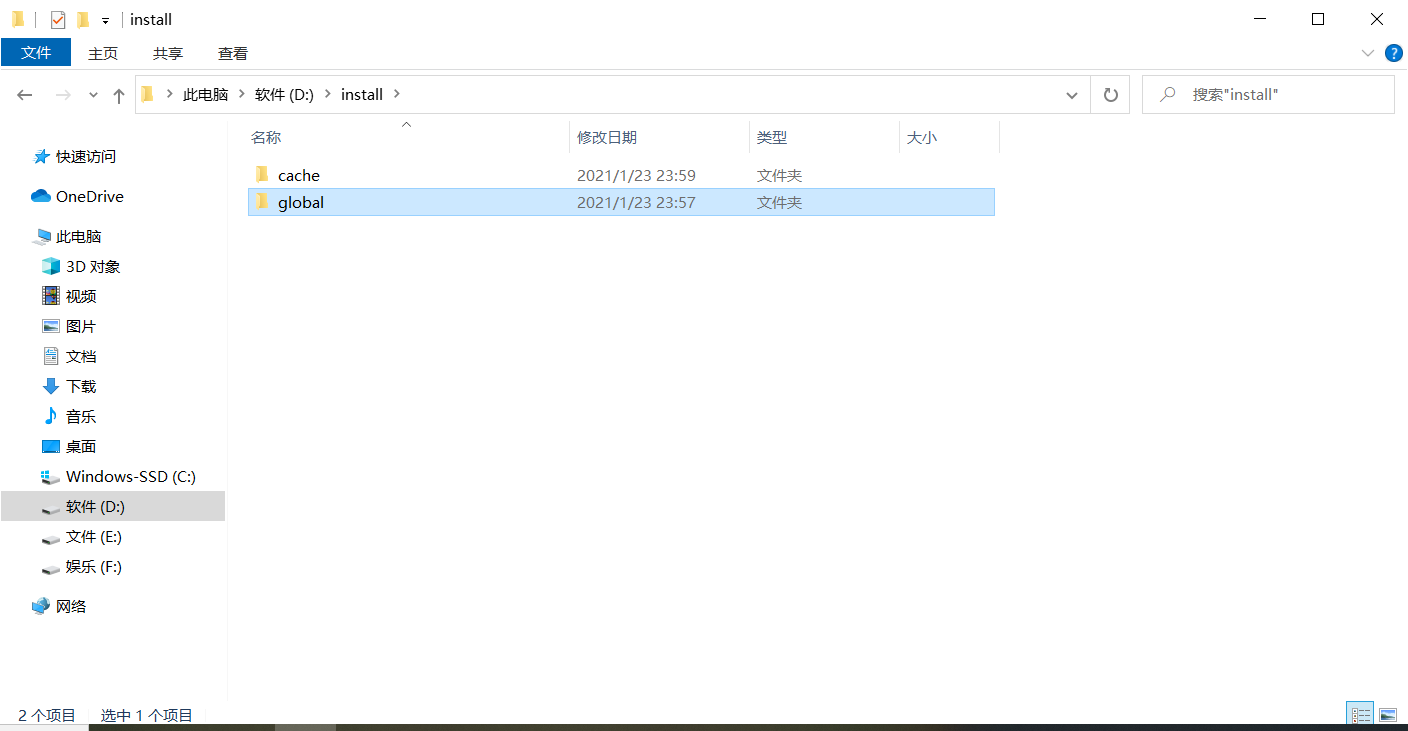The height and width of the screenshot is (731, 1408).
Task: Click the refresh icon in the address bar
Action: (1110, 94)
